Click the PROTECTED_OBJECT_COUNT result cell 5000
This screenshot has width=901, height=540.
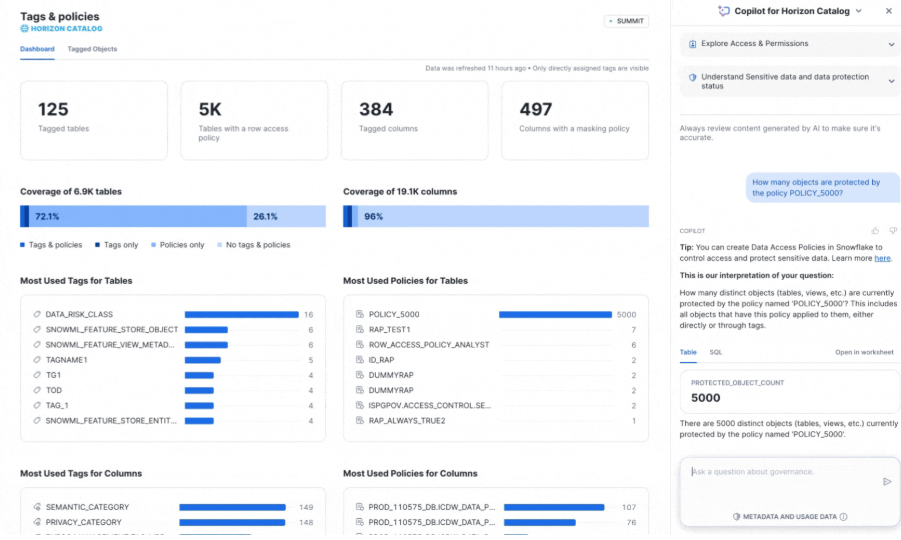pos(790,391)
